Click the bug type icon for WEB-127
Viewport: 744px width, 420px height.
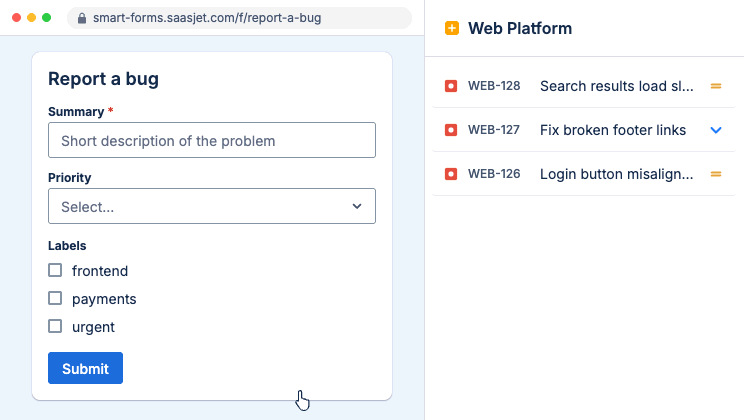pos(451,130)
